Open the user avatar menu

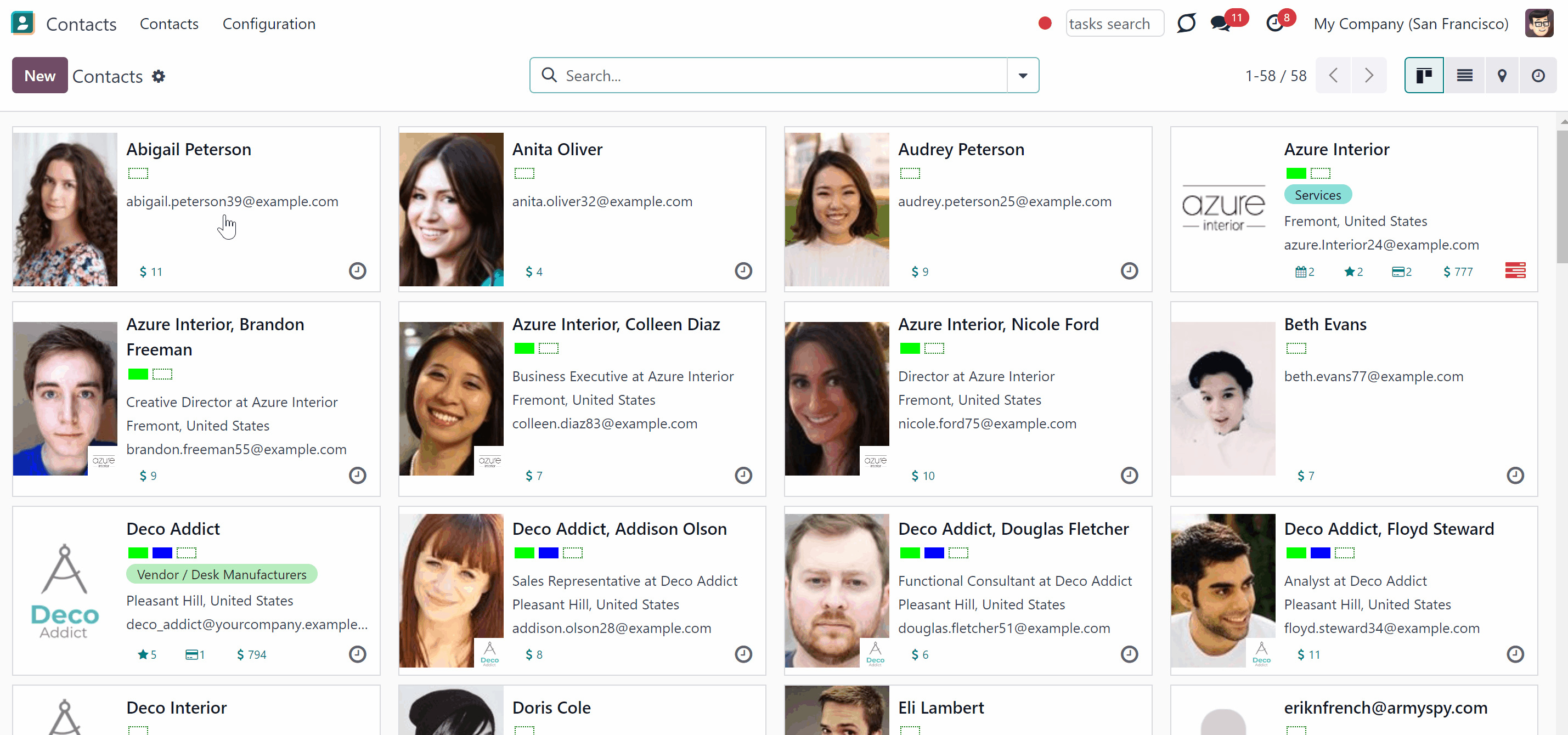click(1539, 24)
